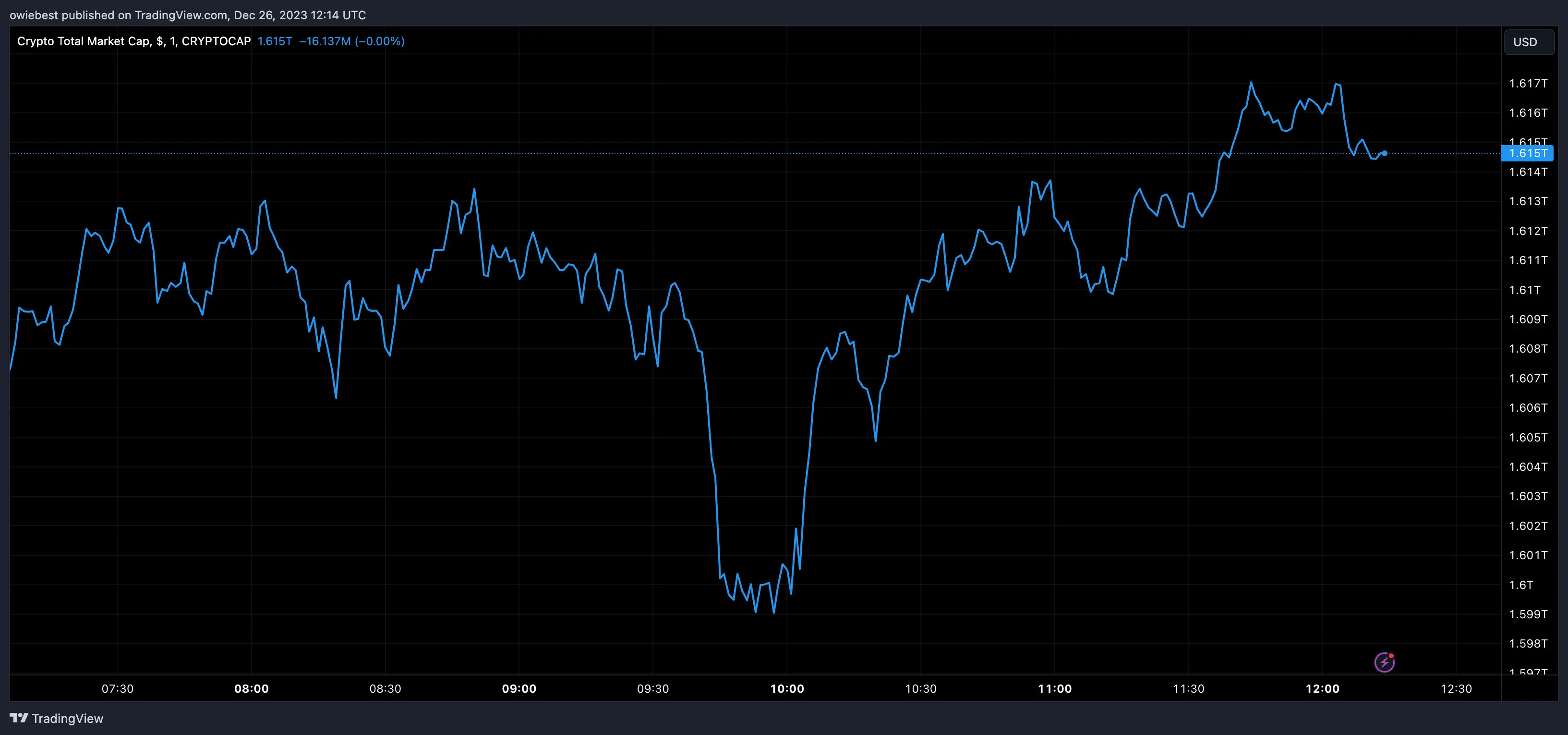Toggle the dotted current-price line on the chart
The width and height of the screenshot is (1568, 735).
click(x=730, y=153)
